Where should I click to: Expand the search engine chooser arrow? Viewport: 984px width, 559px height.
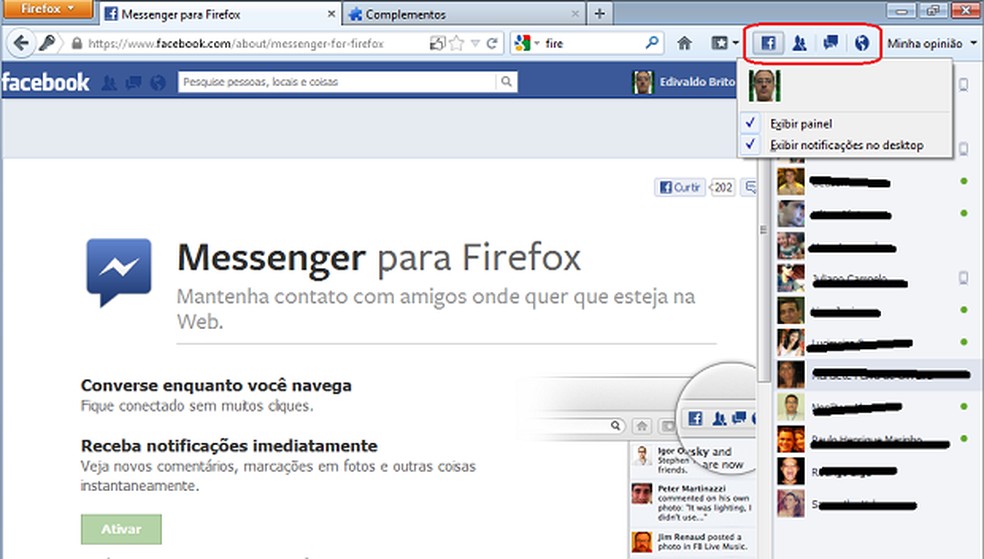[x=537, y=43]
